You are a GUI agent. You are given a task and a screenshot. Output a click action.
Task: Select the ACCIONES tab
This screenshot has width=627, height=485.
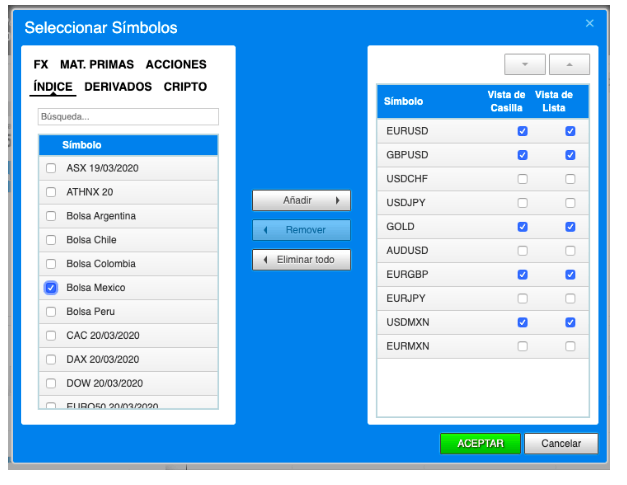pyautogui.click(x=176, y=64)
